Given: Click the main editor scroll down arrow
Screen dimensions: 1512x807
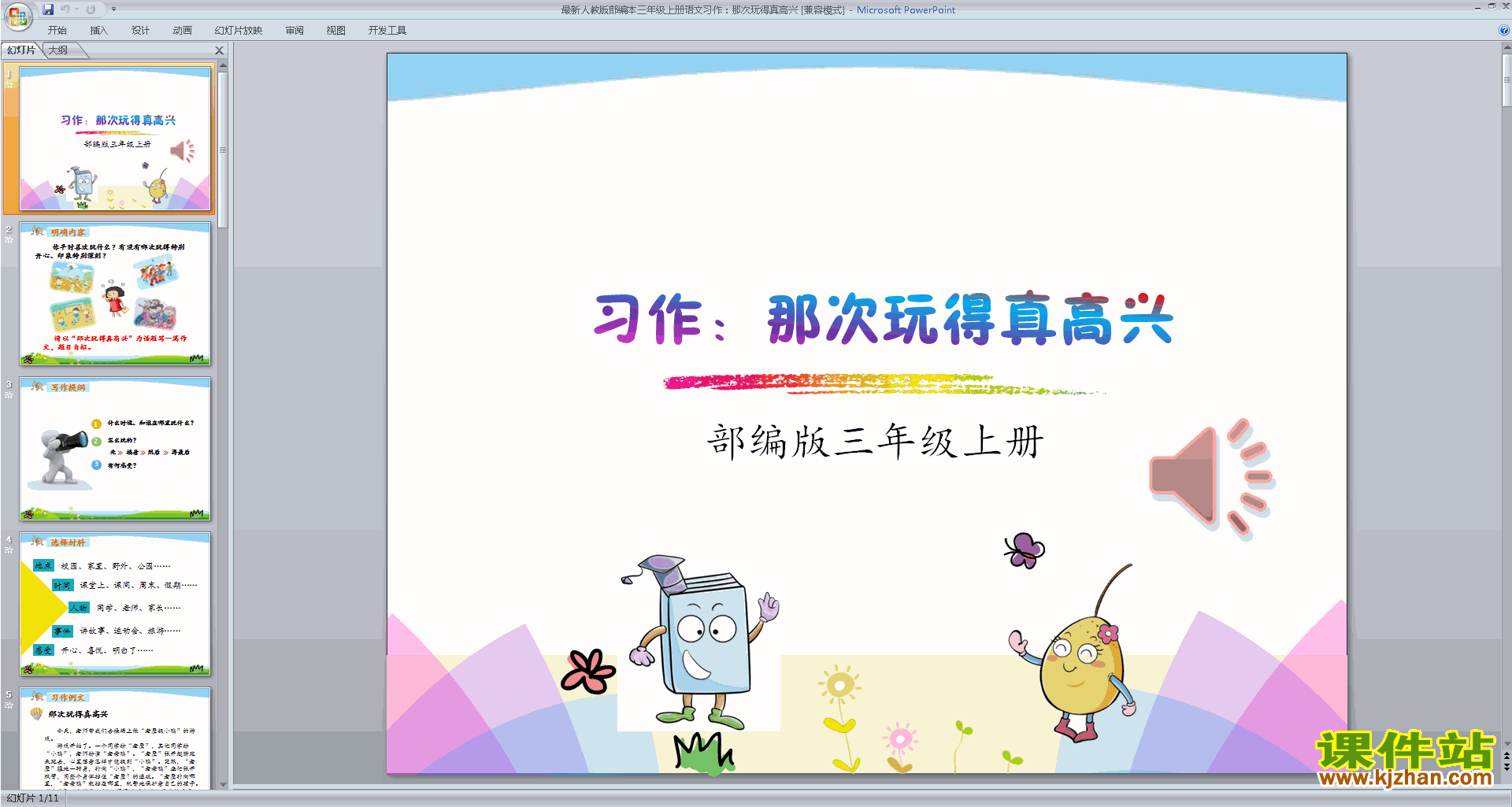Looking at the screenshot, I should pos(1506,743).
